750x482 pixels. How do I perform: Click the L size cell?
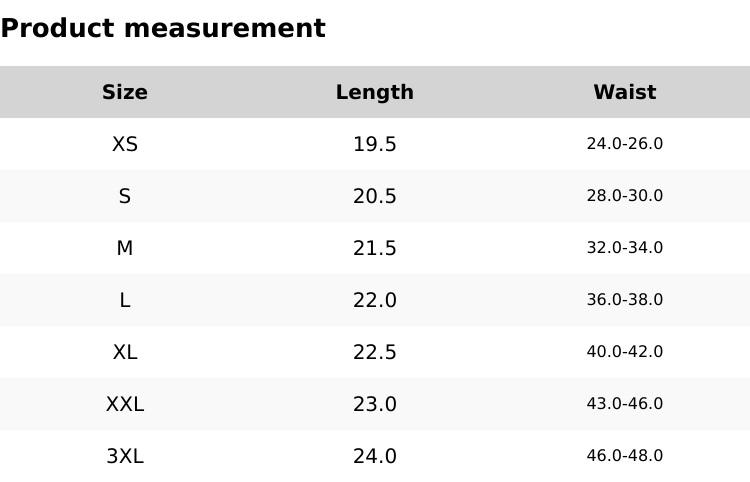pos(125,300)
